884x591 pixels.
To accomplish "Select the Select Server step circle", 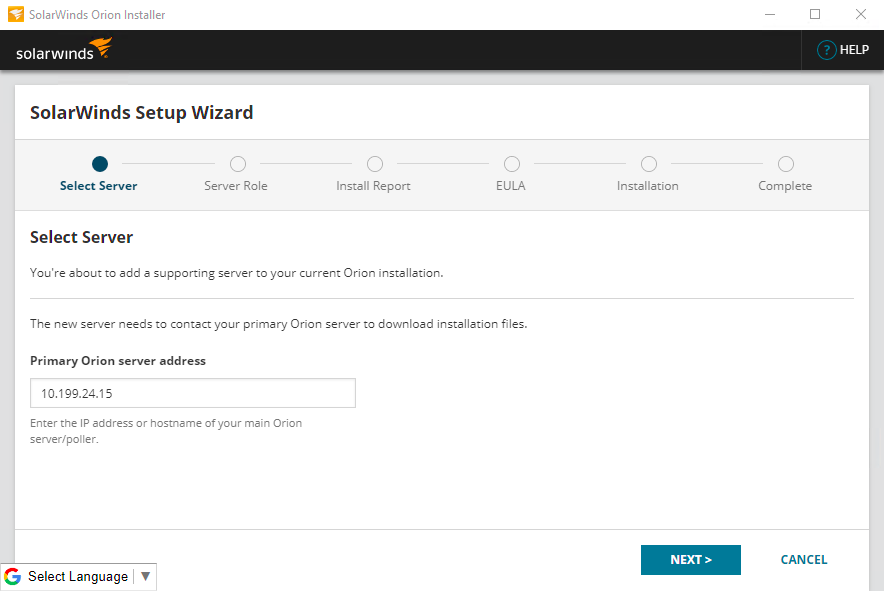I will (100, 164).
